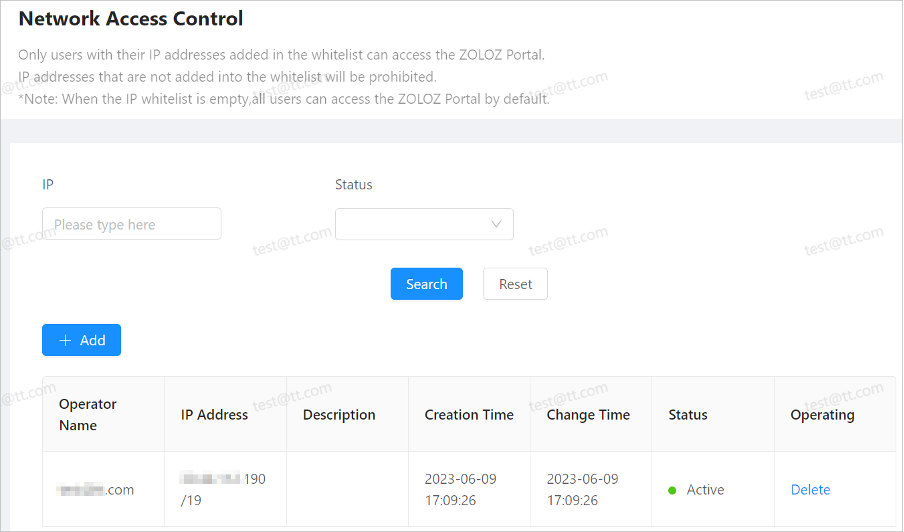Select the operator name cell ending in .com
Screen dimensions: 904x532
click(x=96, y=490)
